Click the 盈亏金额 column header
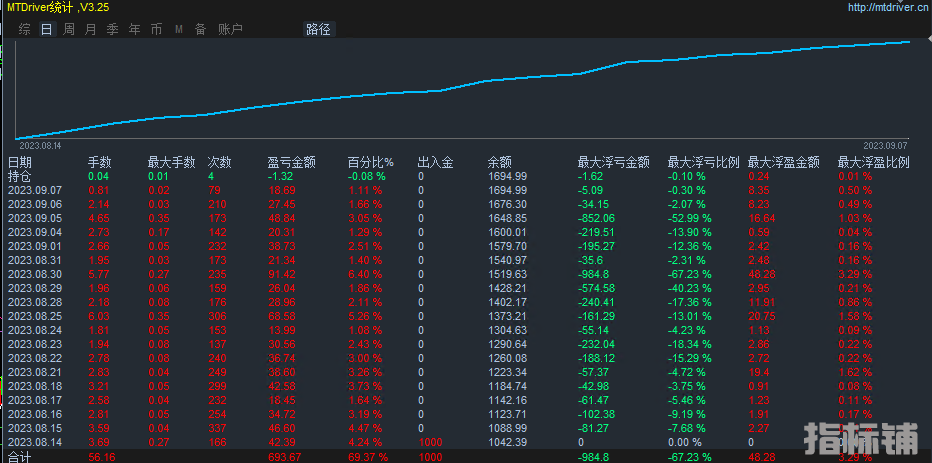 click(291, 163)
